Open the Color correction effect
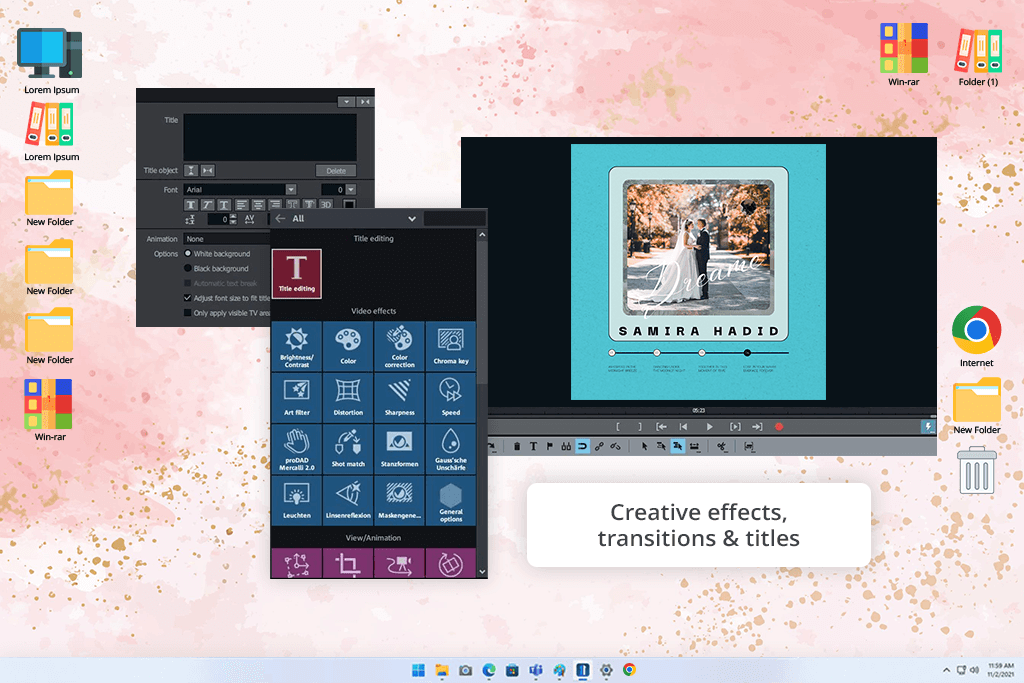Image resolution: width=1024 pixels, height=683 pixels. pos(399,346)
